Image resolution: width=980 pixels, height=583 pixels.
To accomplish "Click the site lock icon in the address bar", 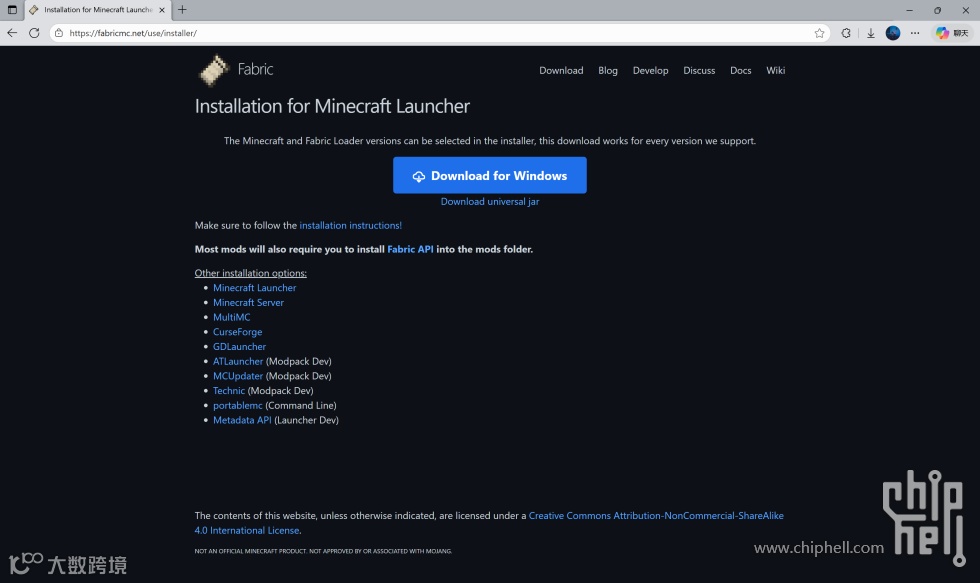I will point(59,33).
